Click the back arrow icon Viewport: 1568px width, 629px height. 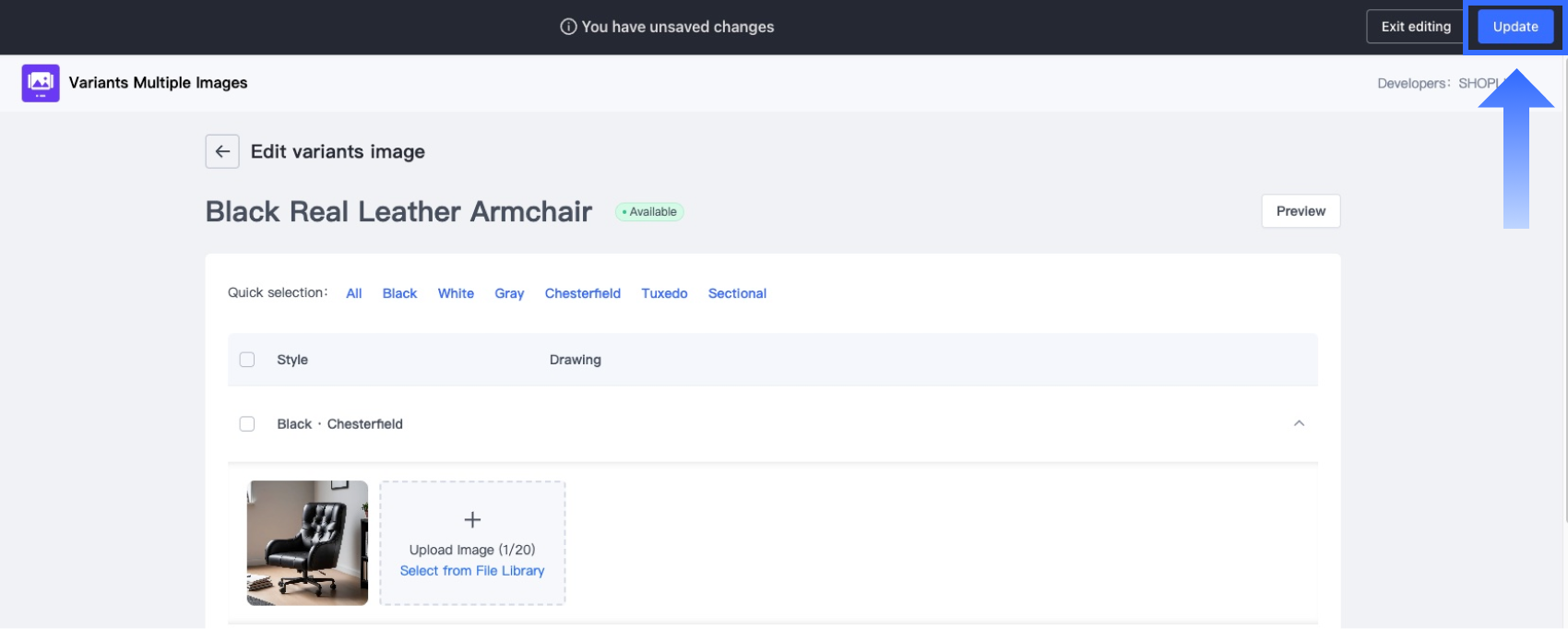coord(222,152)
